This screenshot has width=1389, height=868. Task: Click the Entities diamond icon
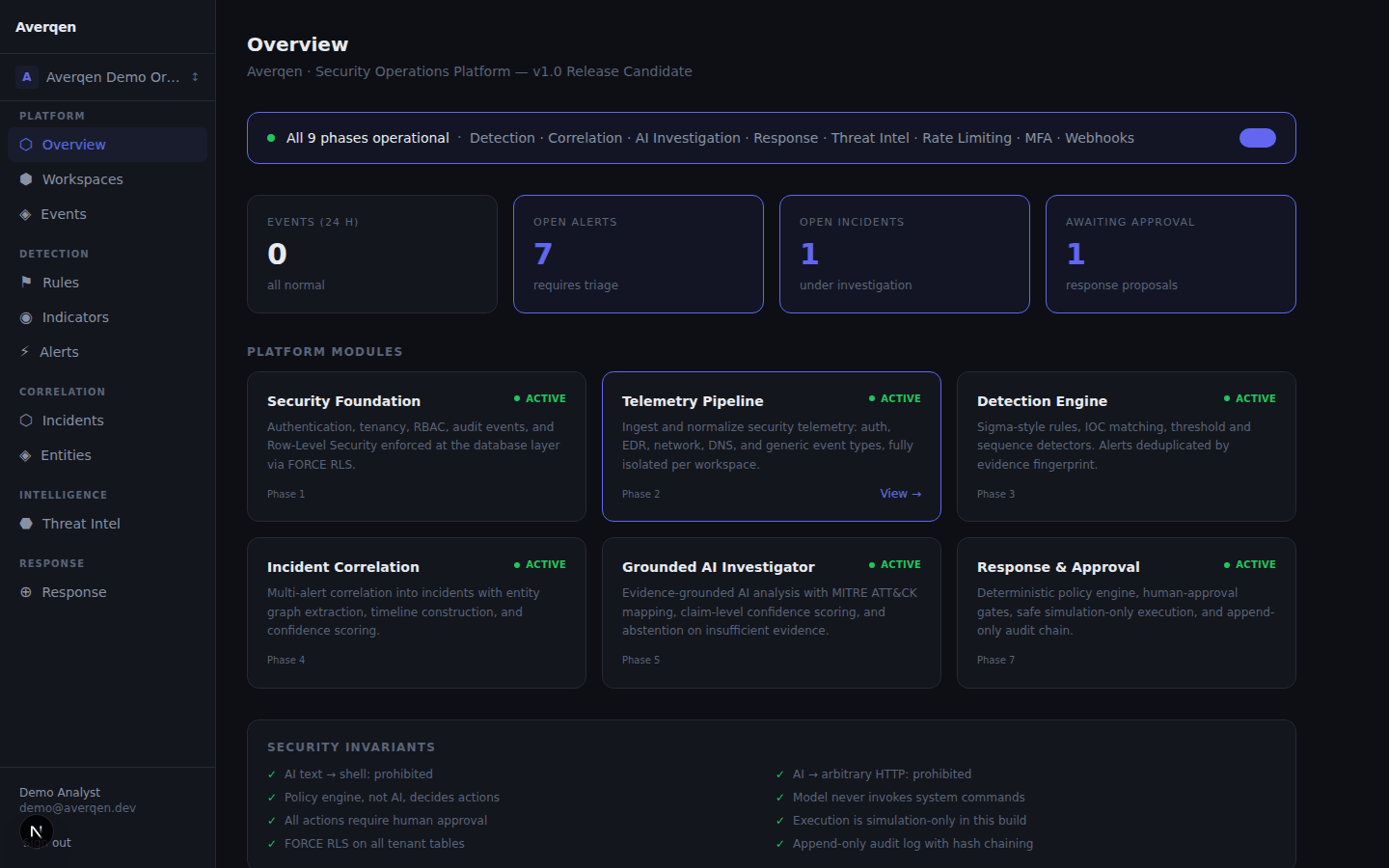click(x=25, y=455)
